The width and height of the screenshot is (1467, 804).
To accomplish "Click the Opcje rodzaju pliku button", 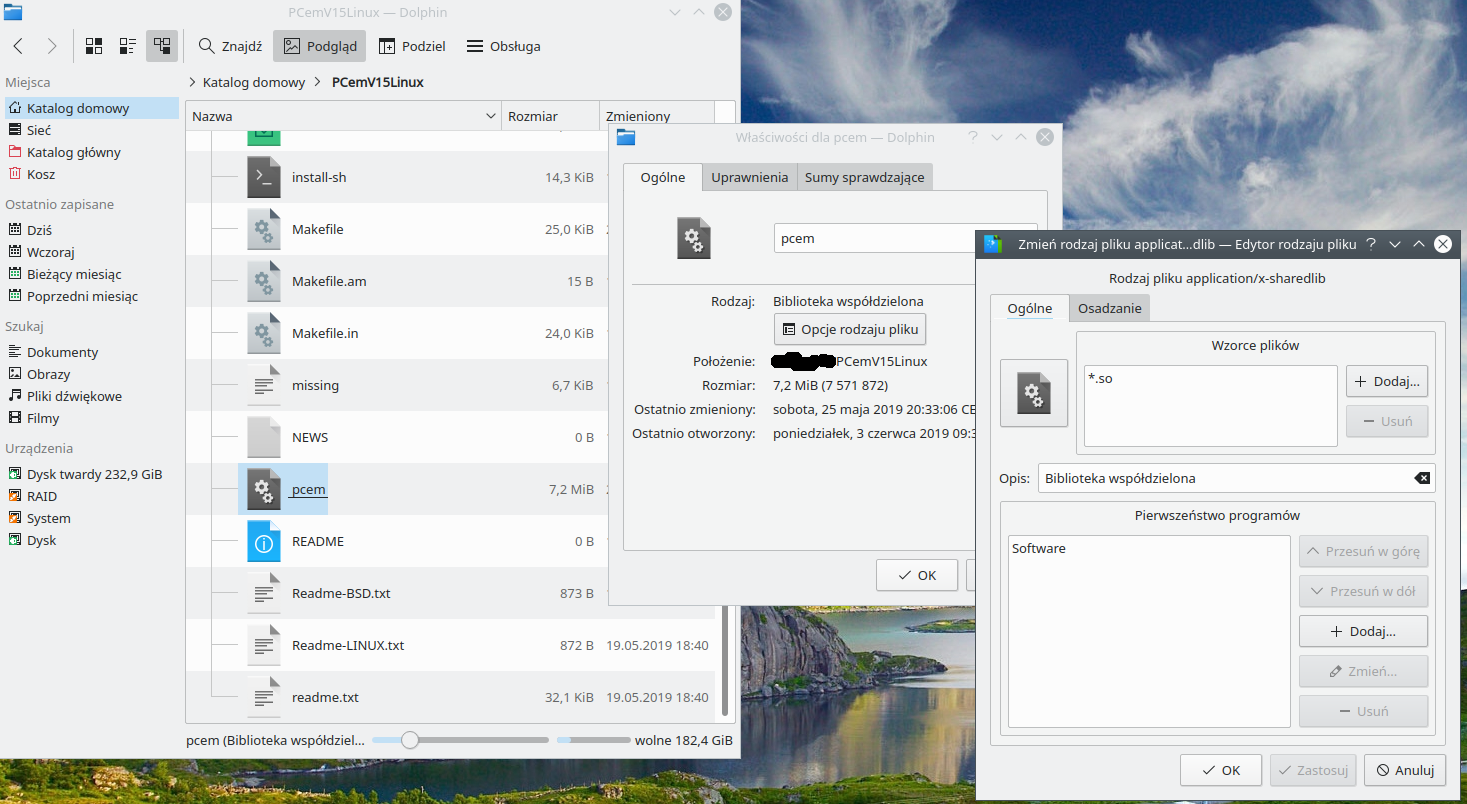I will click(x=849, y=329).
